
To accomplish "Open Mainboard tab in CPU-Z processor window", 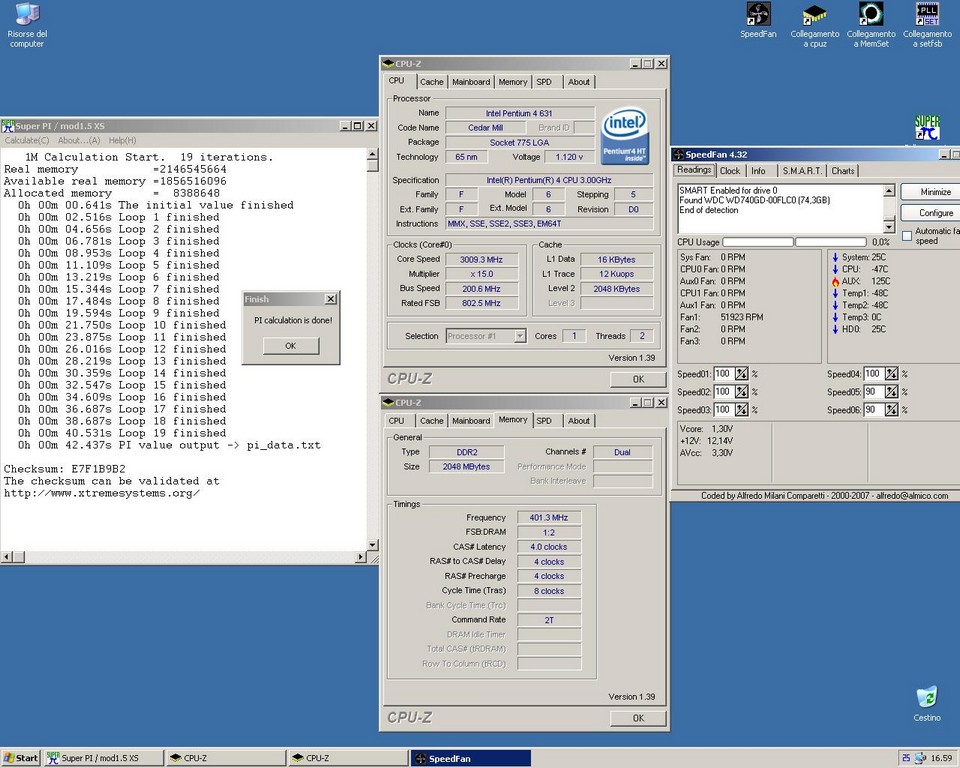I will [x=471, y=81].
